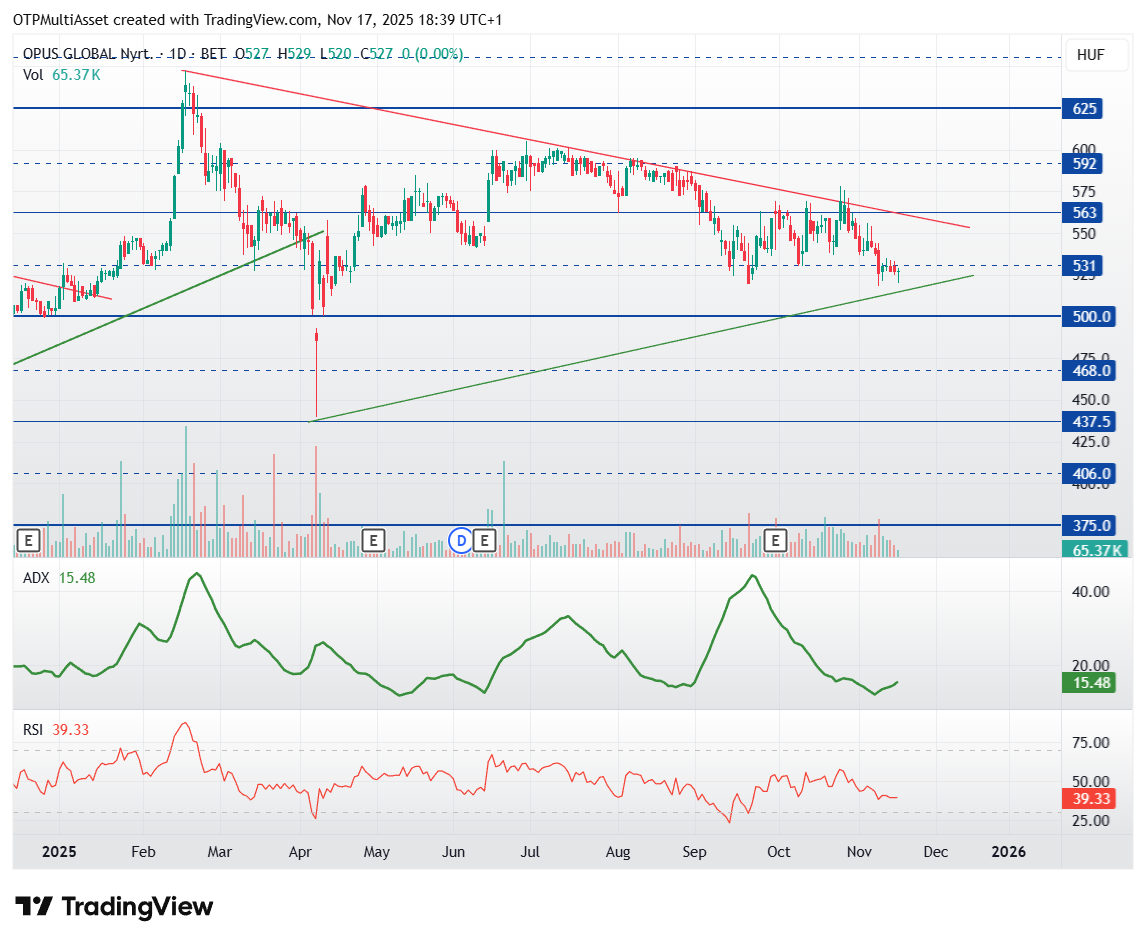This screenshot has height=944, width=1146.
Task: Click the green ADX value tag 15.48
Action: (1088, 683)
